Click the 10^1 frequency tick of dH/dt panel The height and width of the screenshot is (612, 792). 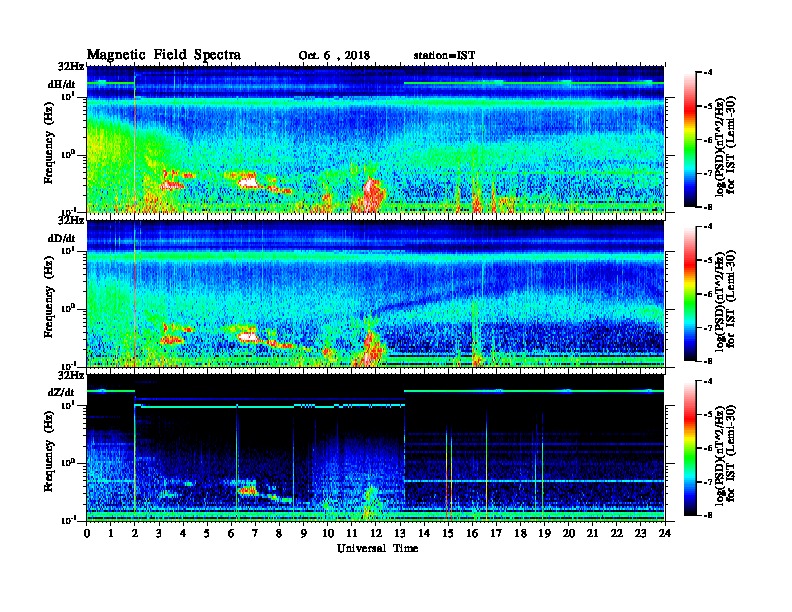(x=69, y=96)
